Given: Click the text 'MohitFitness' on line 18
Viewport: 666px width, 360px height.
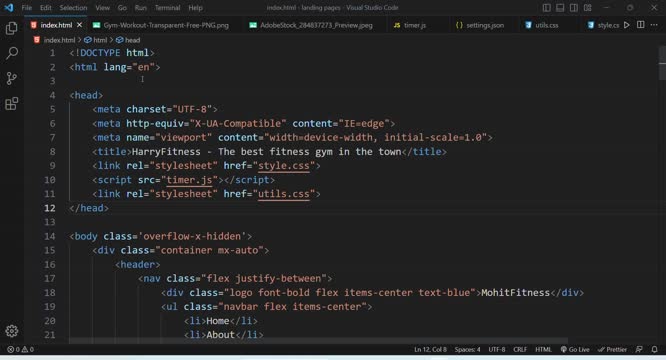Looking at the screenshot, I should pos(516,292).
